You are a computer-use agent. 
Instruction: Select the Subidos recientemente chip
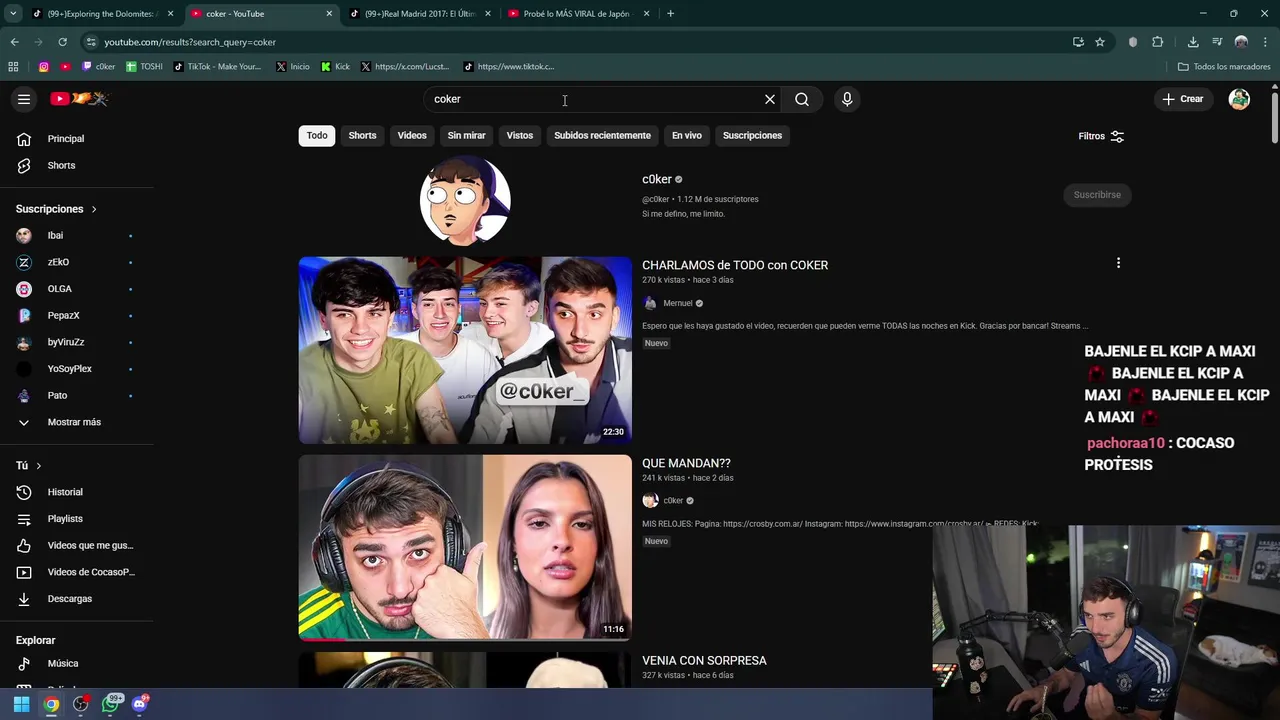[602, 136]
